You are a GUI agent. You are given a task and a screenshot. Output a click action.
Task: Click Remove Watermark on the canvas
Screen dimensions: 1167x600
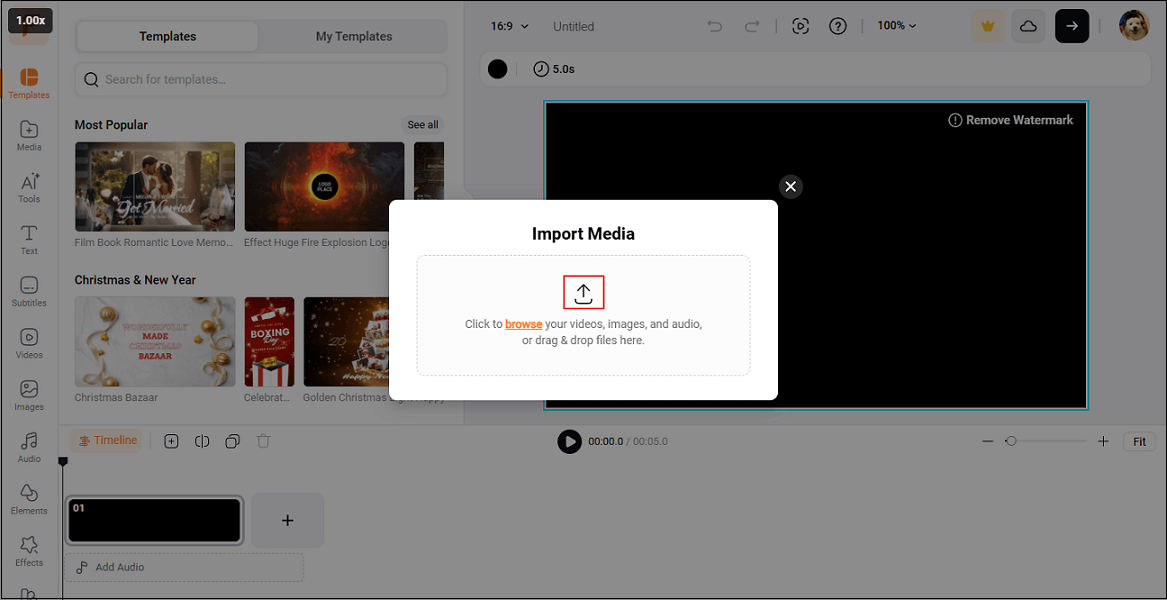pyautogui.click(x=1011, y=119)
